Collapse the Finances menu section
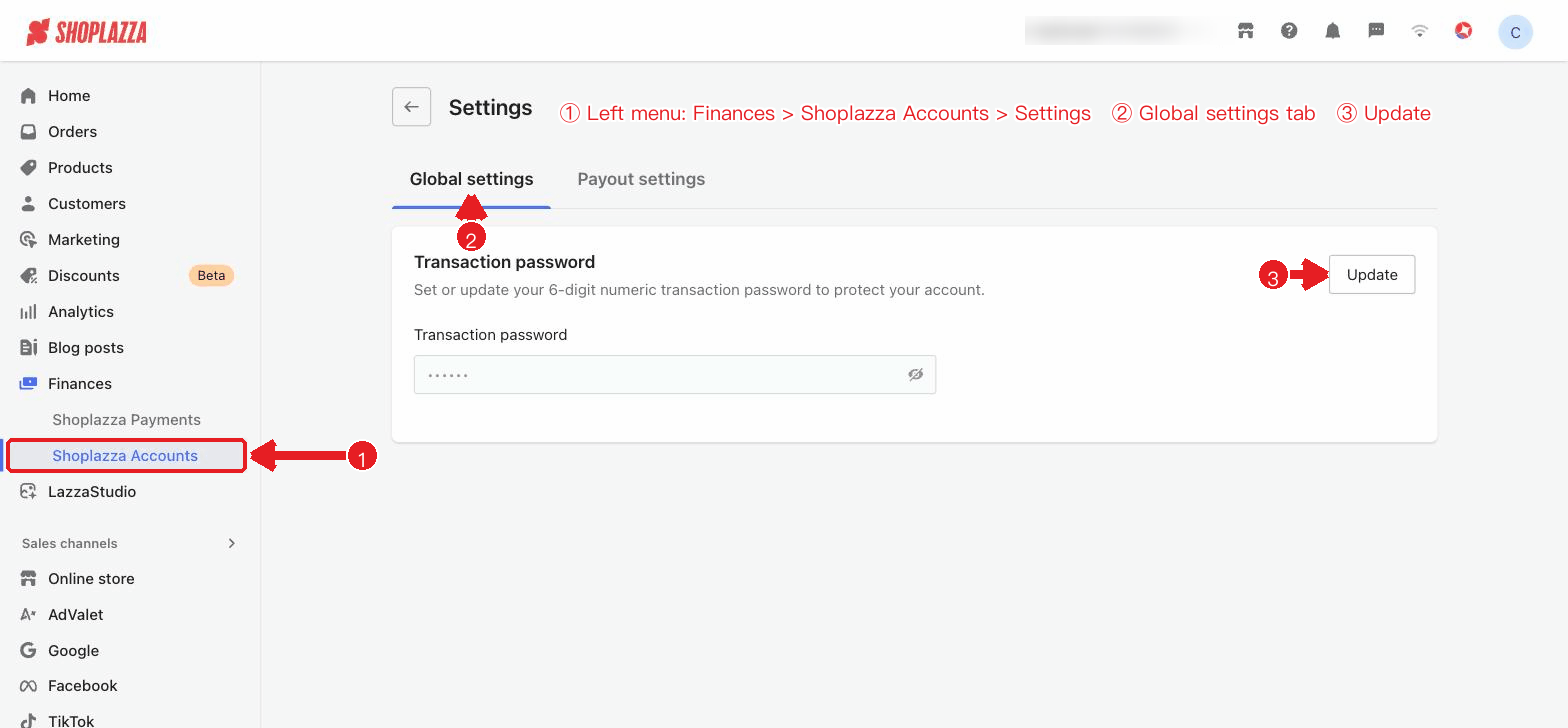The width and height of the screenshot is (1568, 728). click(x=80, y=384)
